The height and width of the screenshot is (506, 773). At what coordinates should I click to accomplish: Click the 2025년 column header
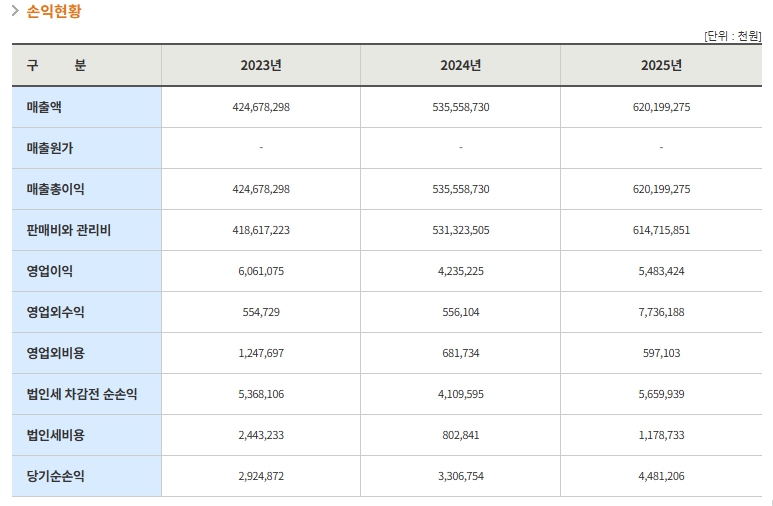coord(661,65)
